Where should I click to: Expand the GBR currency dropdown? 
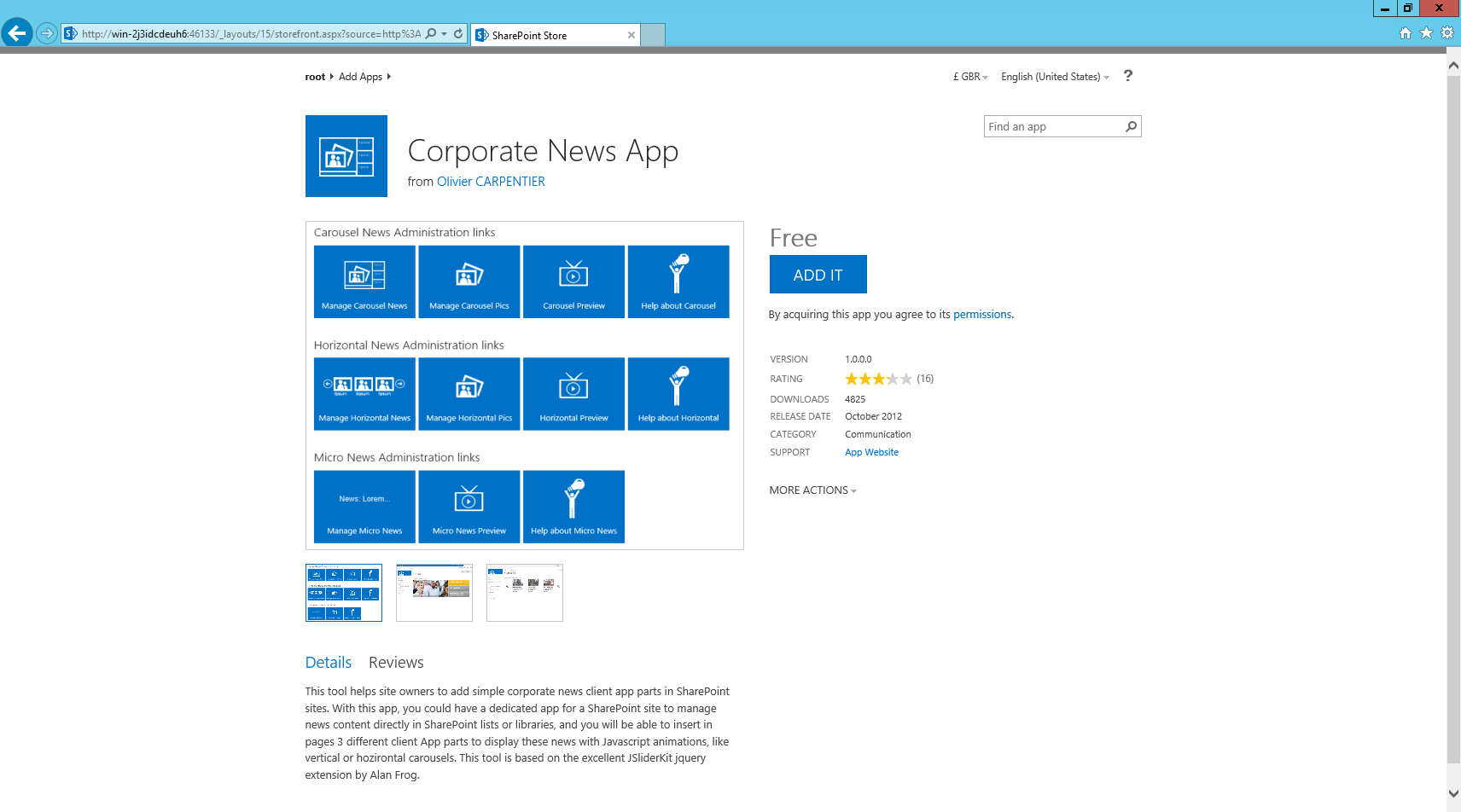[x=970, y=77]
